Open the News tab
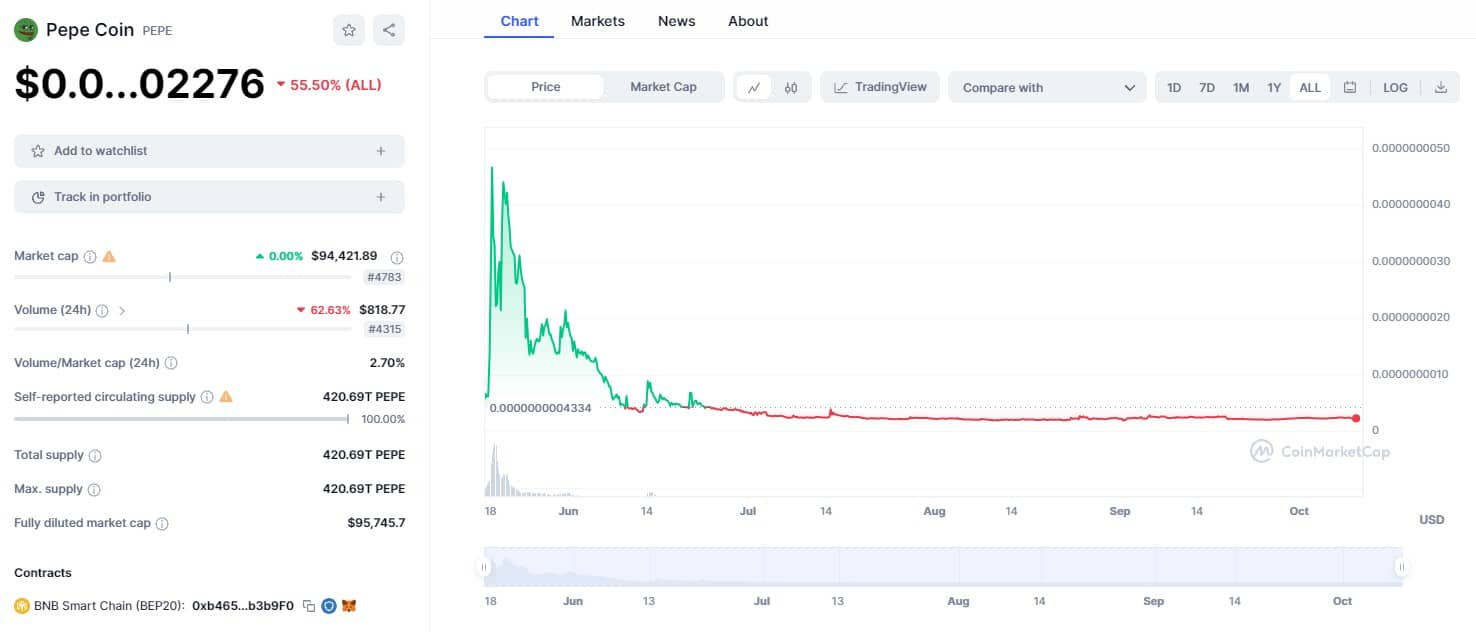This screenshot has width=1476, height=632. 677,21
